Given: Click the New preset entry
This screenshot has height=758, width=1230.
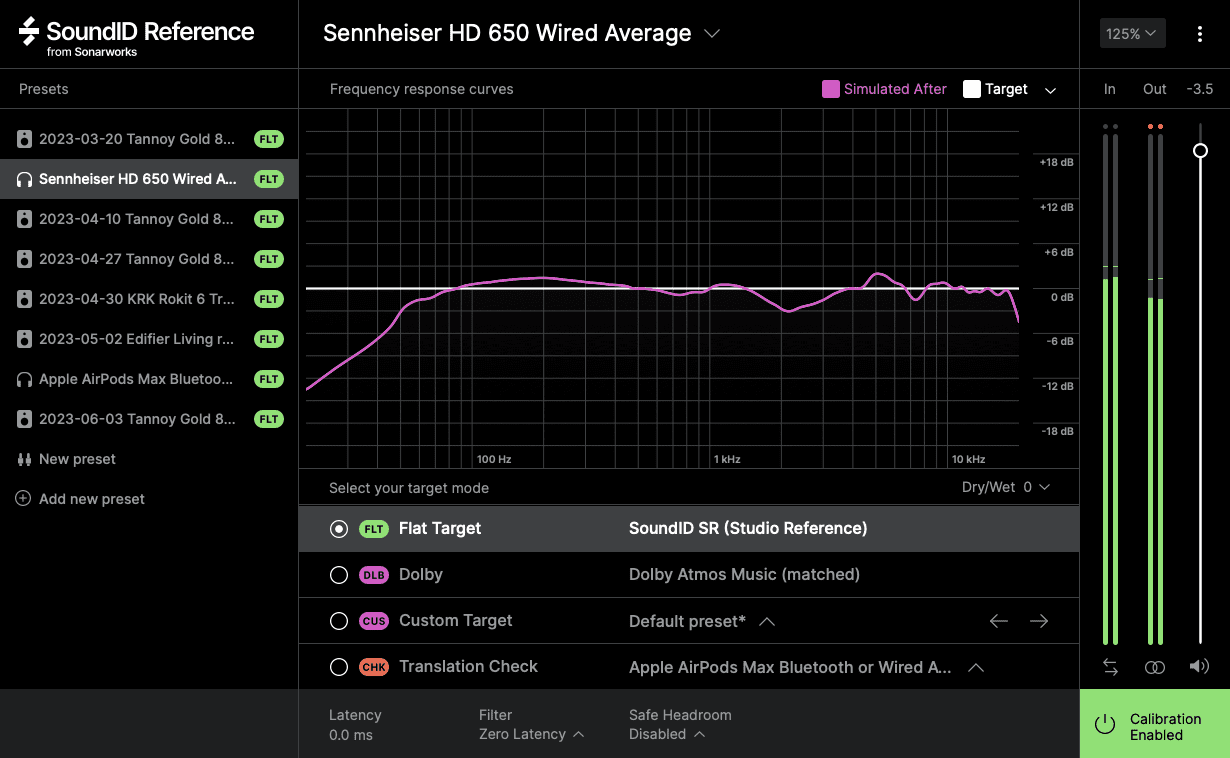Looking at the screenshot, I should (149, 459).
